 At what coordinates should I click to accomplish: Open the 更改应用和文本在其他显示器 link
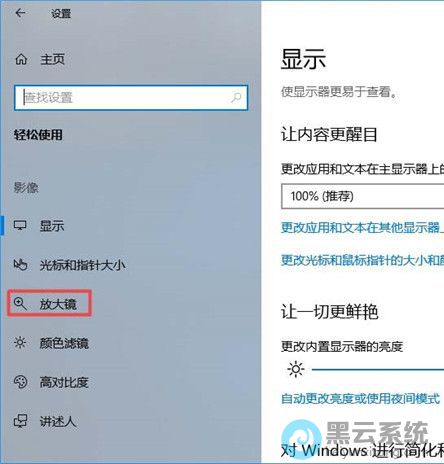[363, 228]
